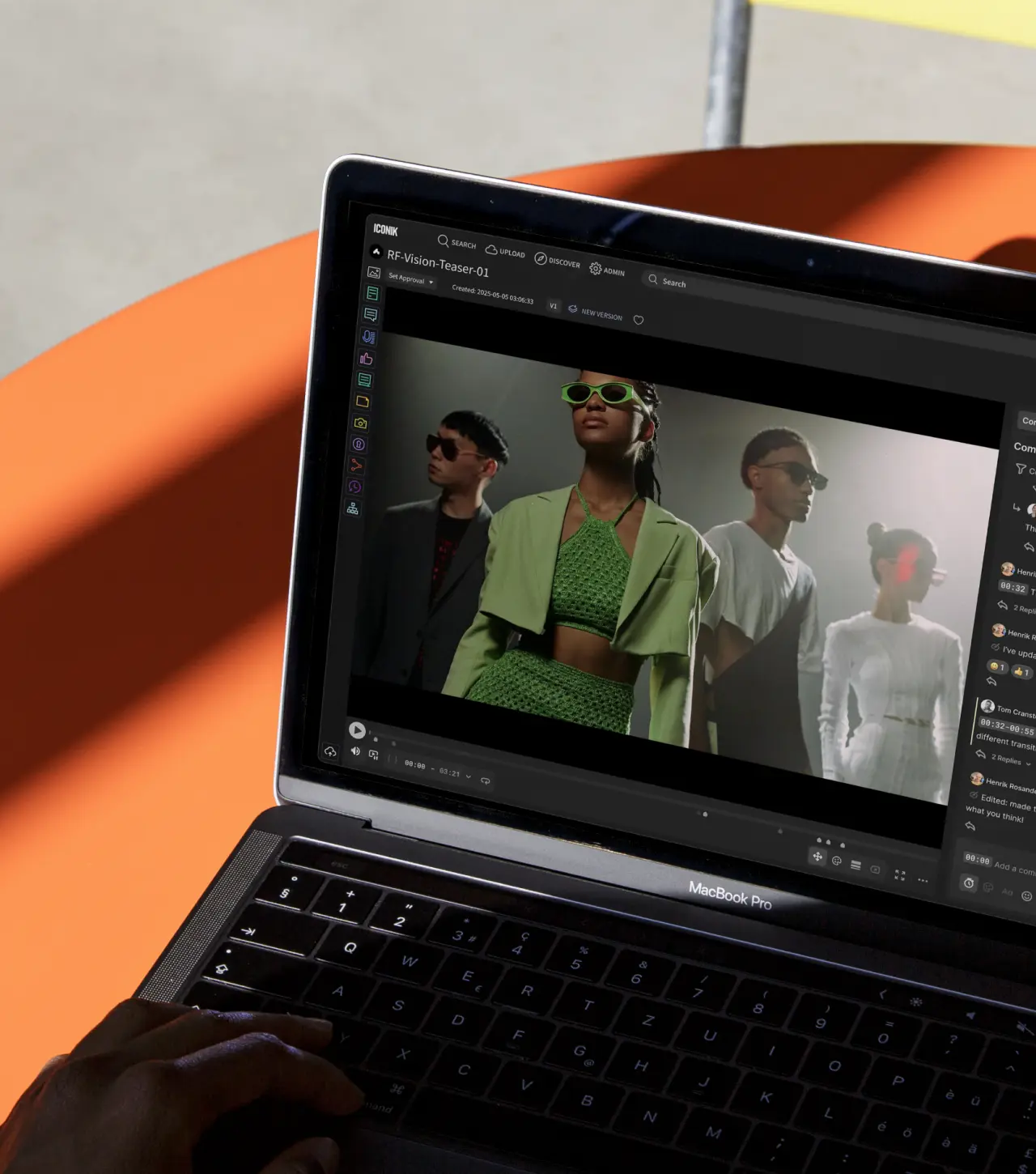Open the green metadata document sidebar icon
The image size is (1036, 1174).
click(372, 293)
